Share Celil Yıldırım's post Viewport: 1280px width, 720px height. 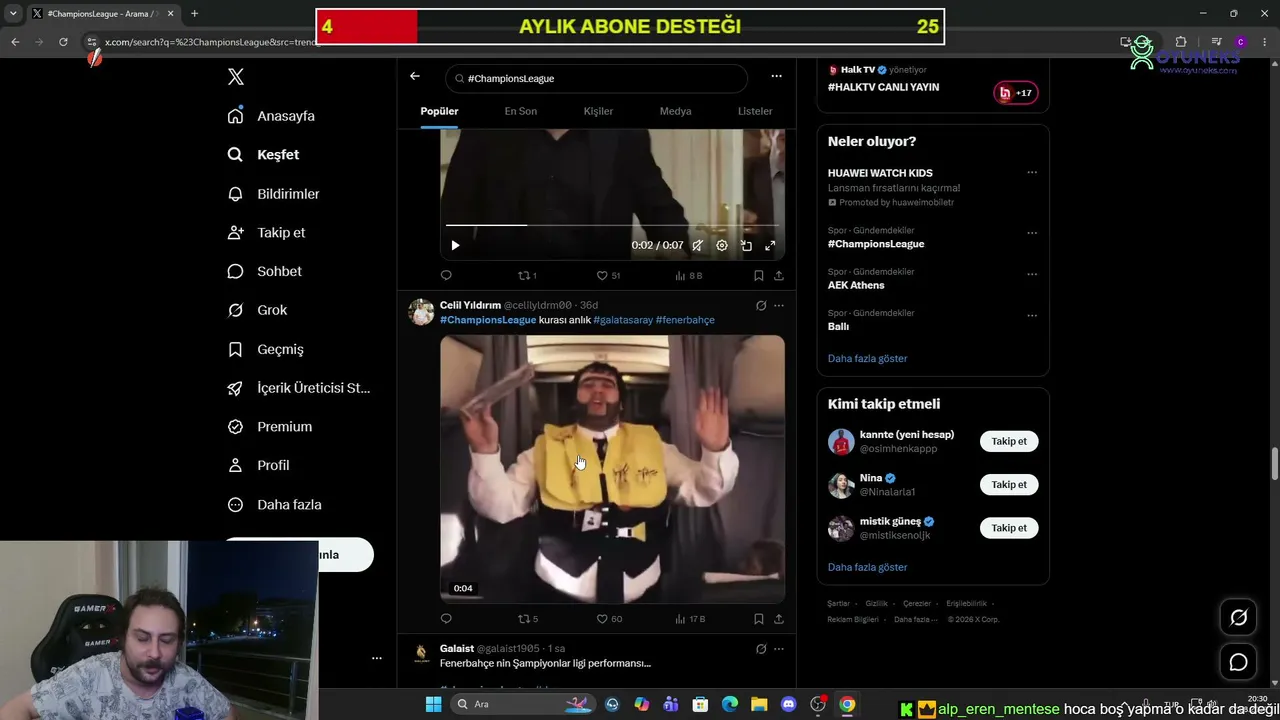coord(779,619)
